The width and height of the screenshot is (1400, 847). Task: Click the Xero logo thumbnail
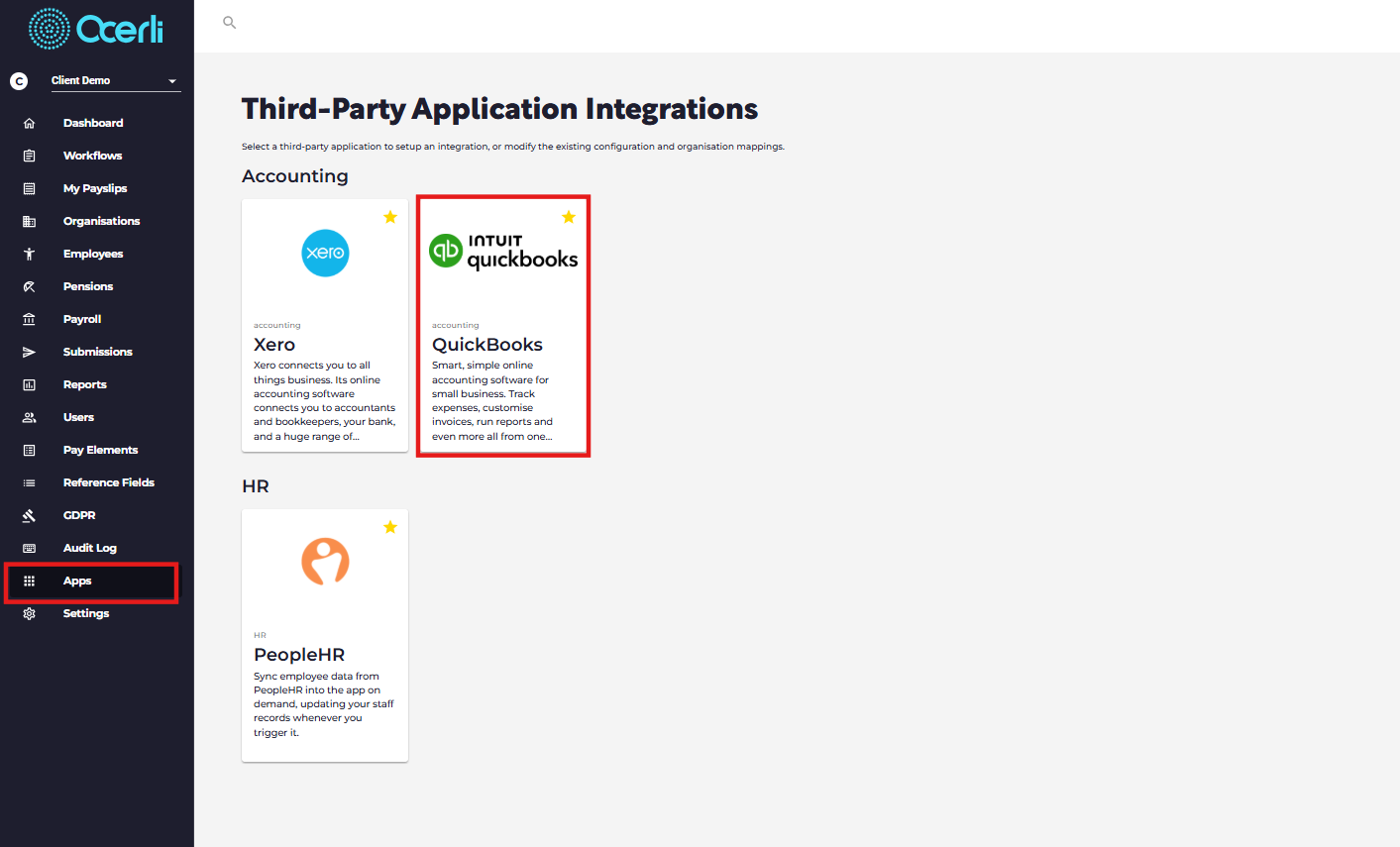tap(325, 253)
